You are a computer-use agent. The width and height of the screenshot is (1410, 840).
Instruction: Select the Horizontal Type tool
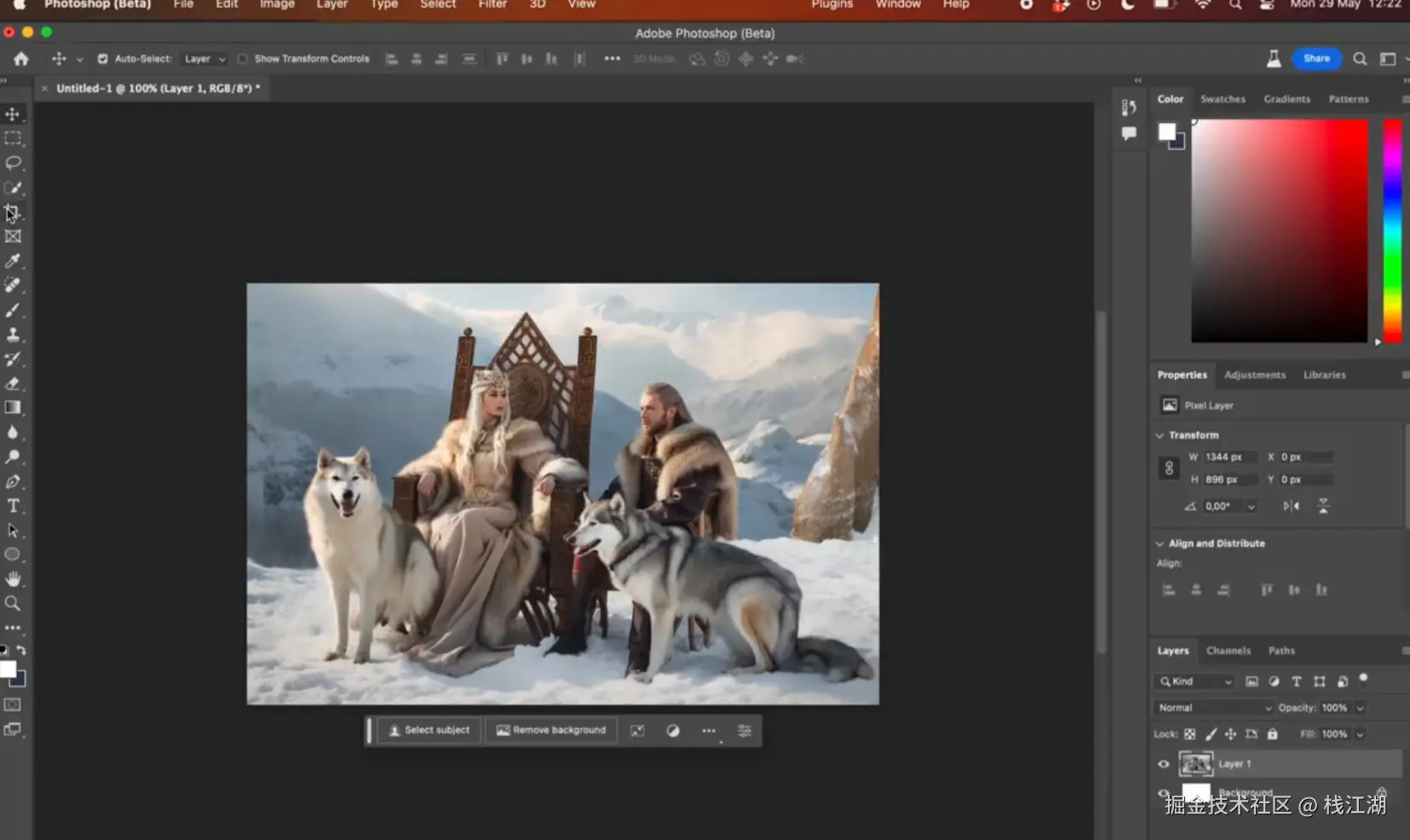[x=13, y=506]
